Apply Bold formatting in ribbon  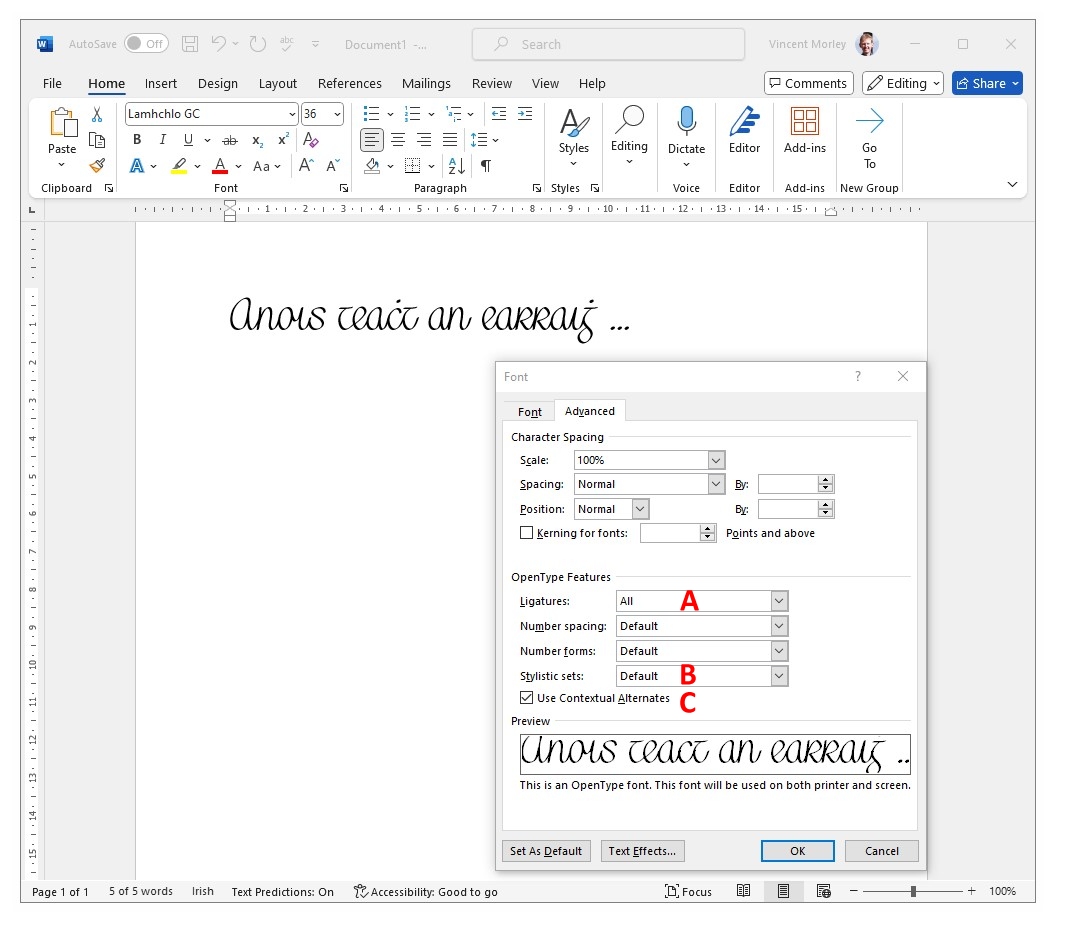[x=137, y=140]
